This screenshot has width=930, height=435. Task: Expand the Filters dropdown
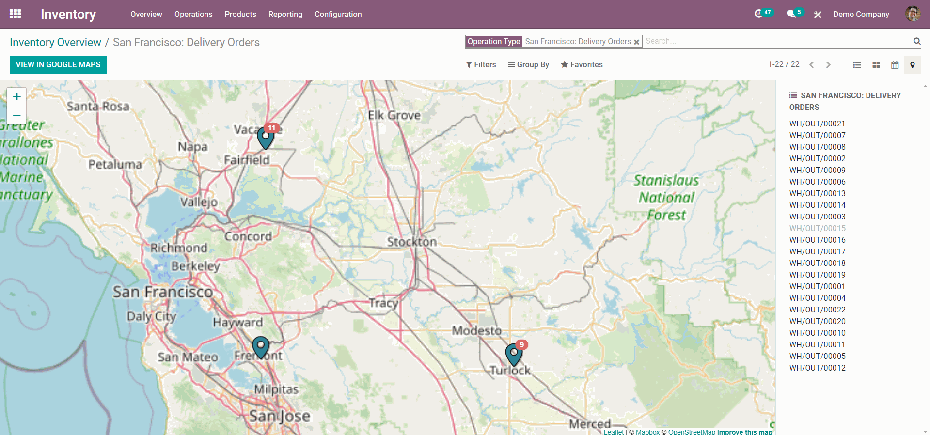point(481,64)
